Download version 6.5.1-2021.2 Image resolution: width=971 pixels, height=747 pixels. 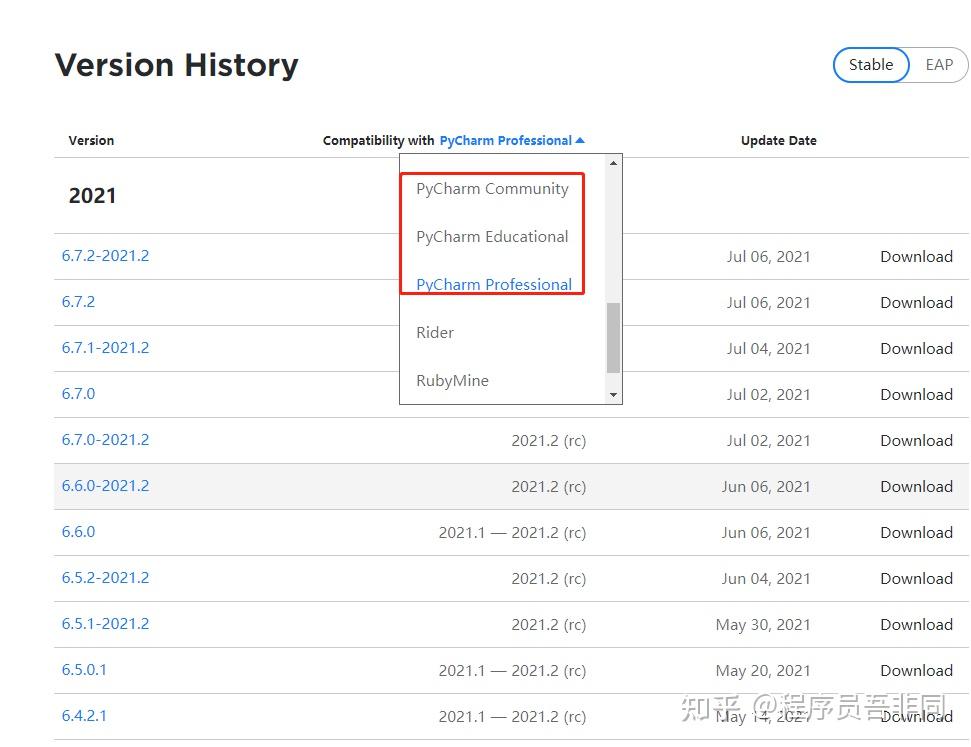tap(916, 625)
